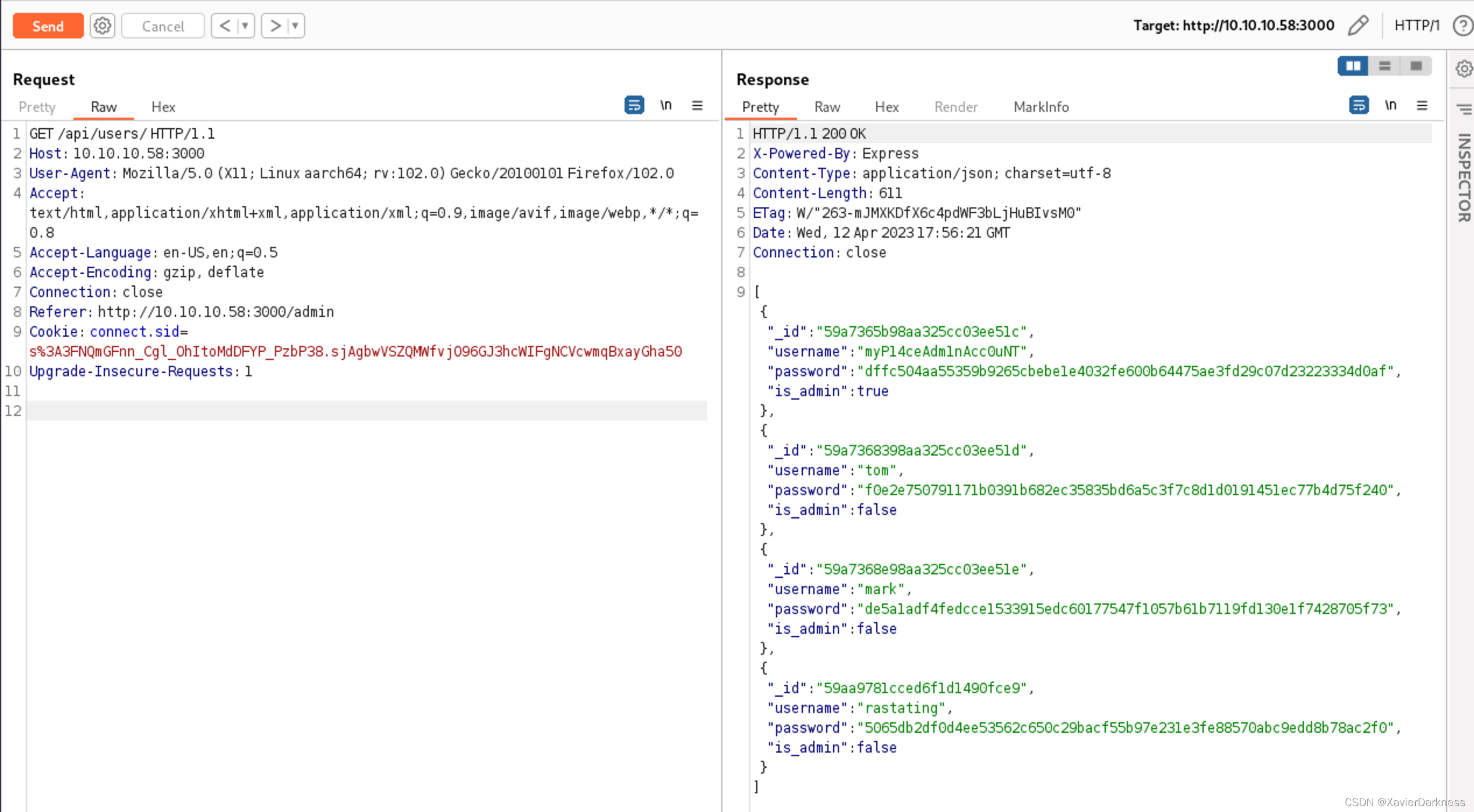This screenshot has height=812, width=1474.
Task: Click the HTTP/1.1 200 OK status line
Action: [x=809, y=133]
